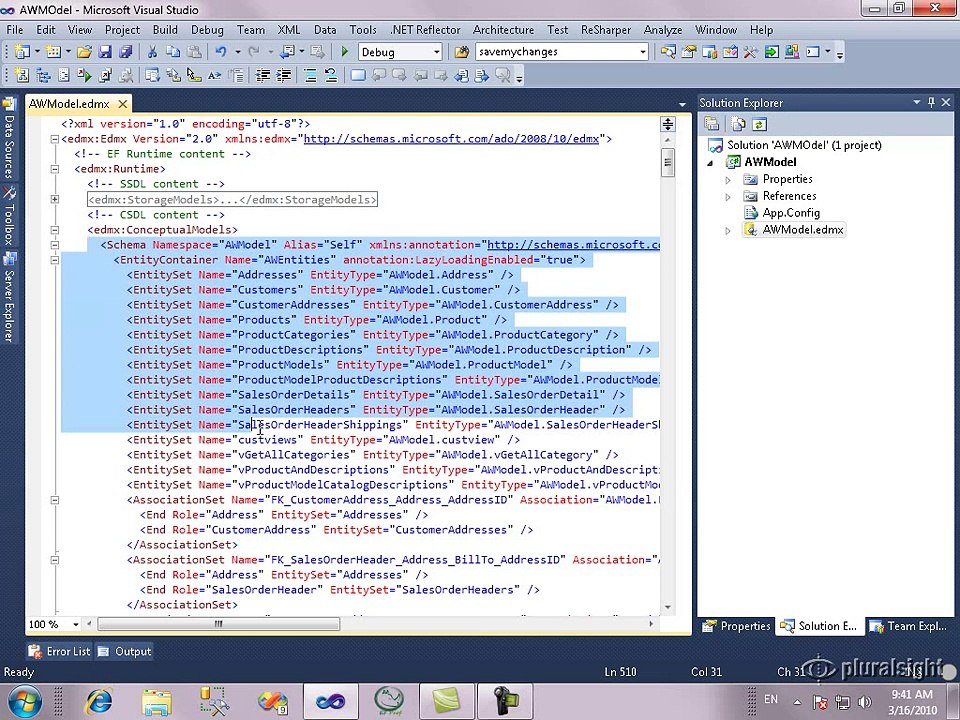Open Solution Explorer window position dropdown
960x720 pixels.
click(917, 102)
